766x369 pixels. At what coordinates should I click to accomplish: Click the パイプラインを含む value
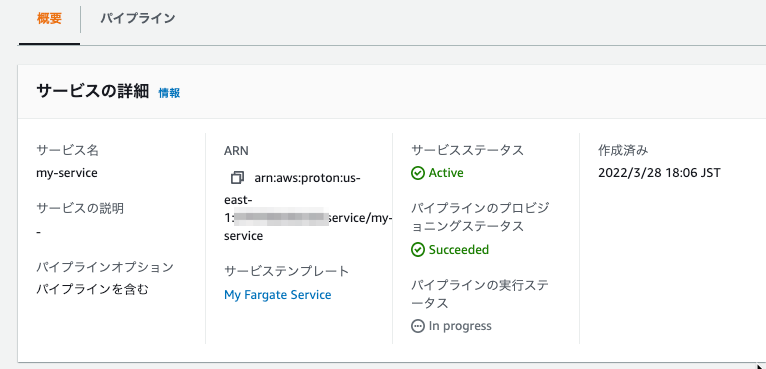[92, 290]
